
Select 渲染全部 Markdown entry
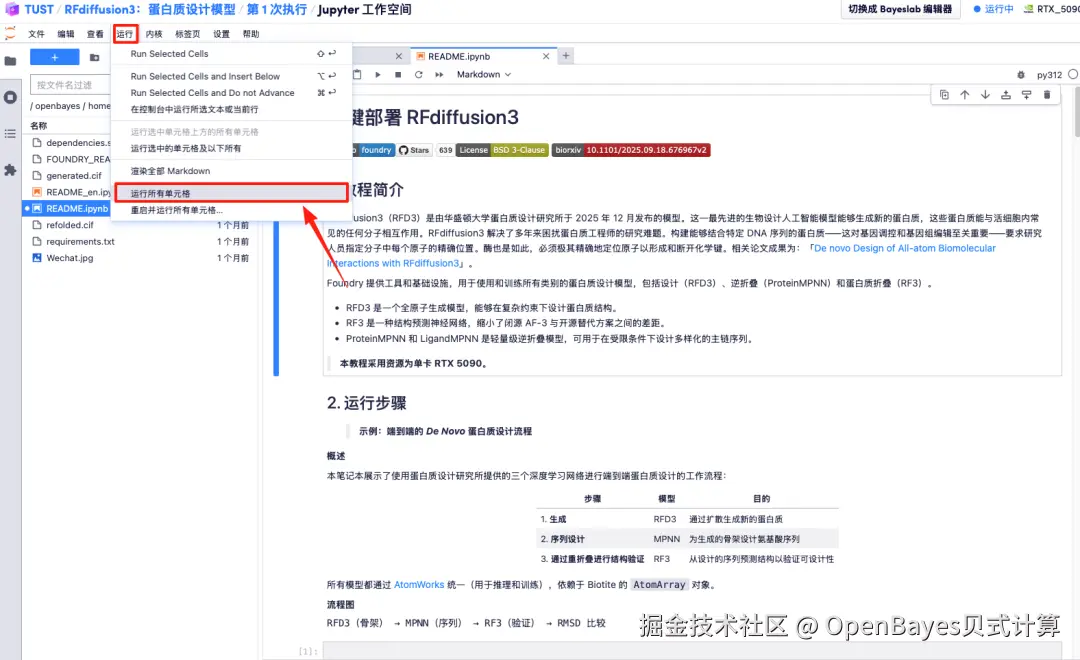231,171
